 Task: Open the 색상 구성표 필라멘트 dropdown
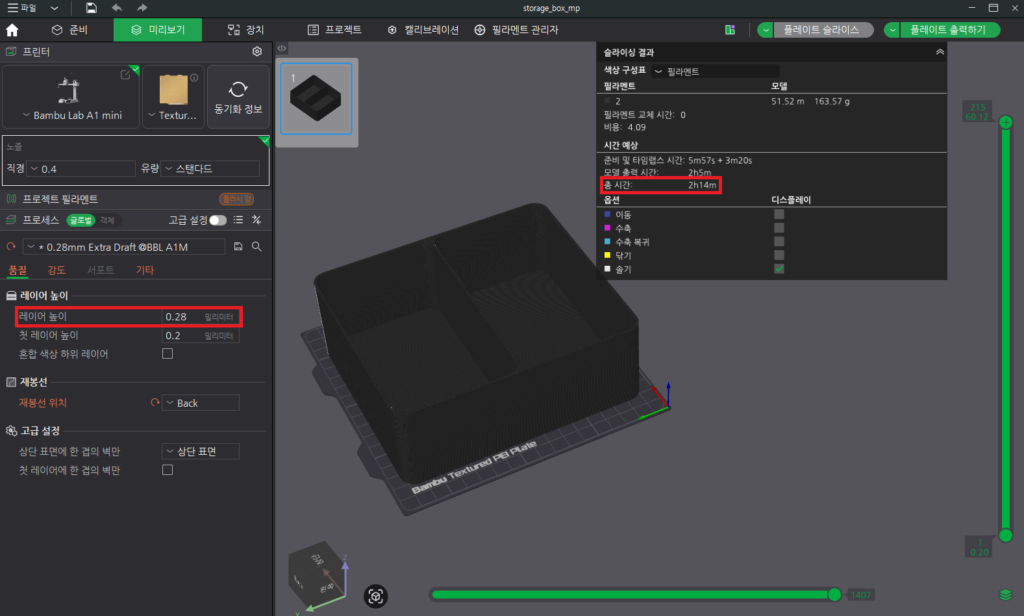click(x=715, y=71)
